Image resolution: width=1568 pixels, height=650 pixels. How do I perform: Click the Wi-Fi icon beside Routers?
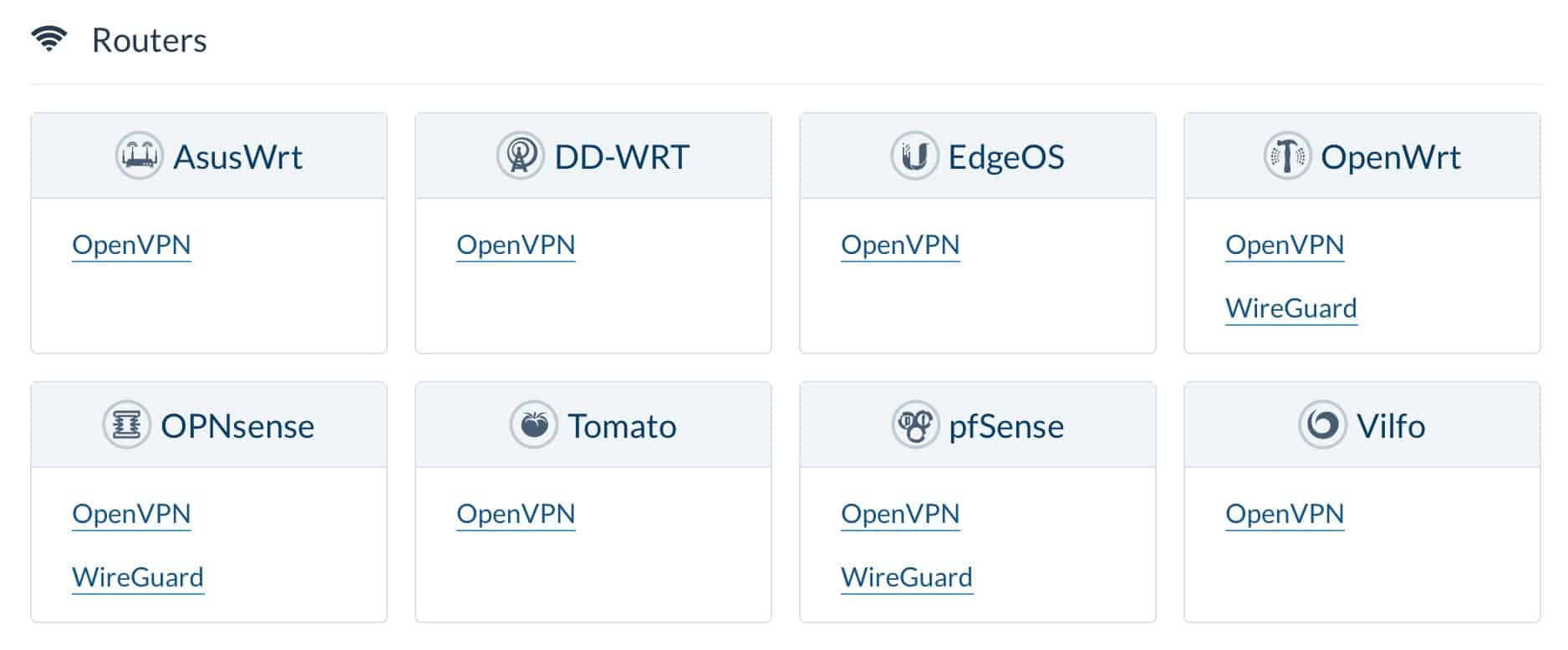(x=49, y=39)
